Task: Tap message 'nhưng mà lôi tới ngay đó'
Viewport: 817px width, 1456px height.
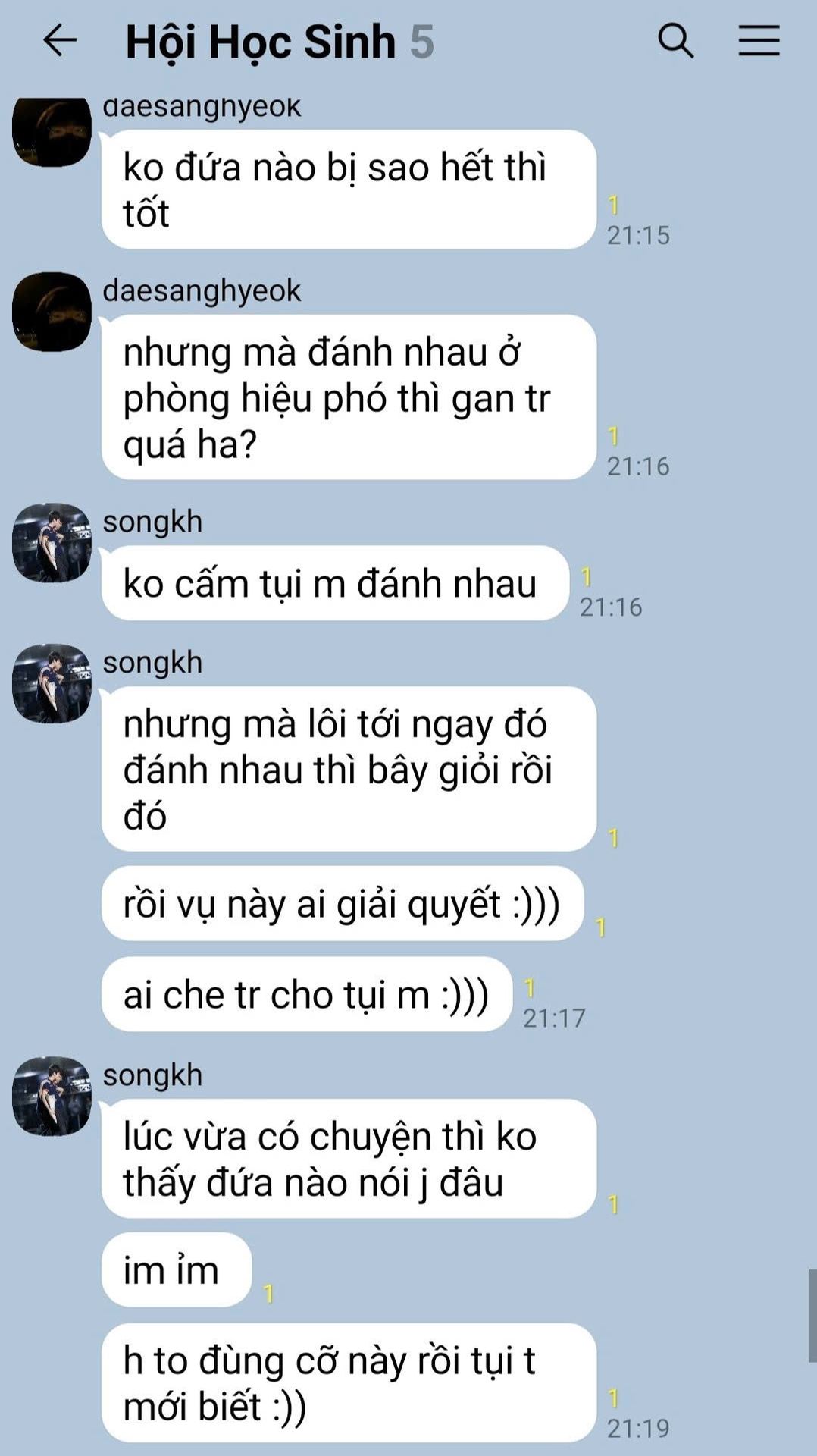Action: coord(349,769)
